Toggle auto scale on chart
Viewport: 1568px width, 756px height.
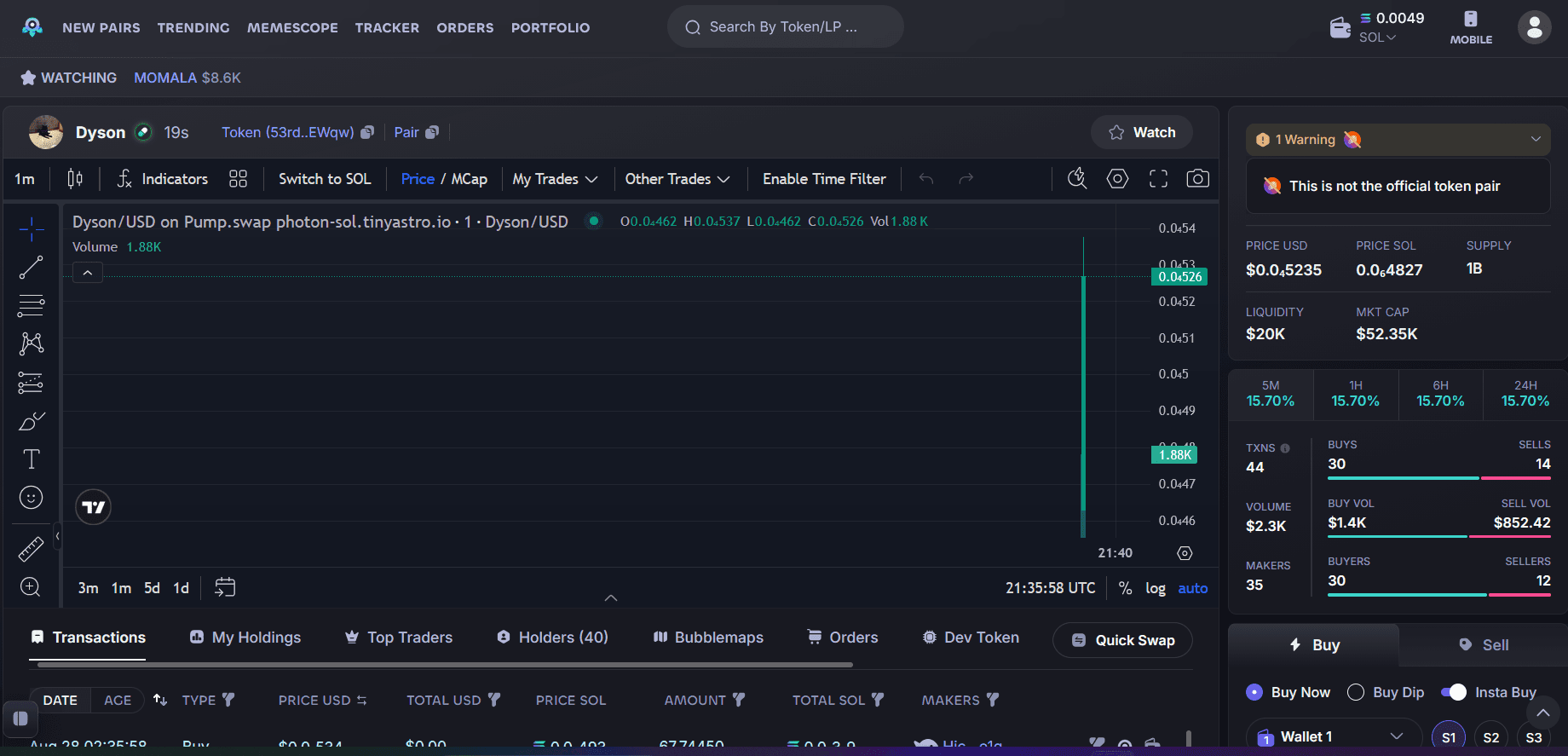tap(1193, 588)
